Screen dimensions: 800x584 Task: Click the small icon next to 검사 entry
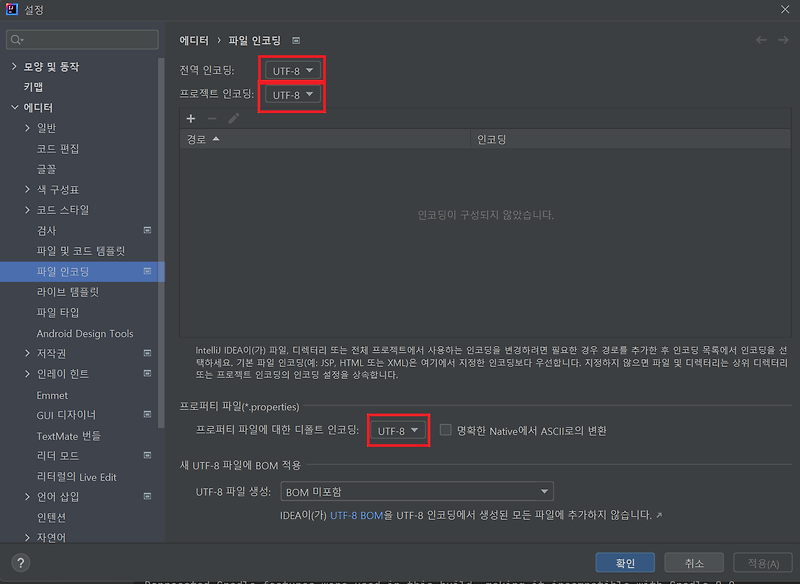(x=145, y=230)
